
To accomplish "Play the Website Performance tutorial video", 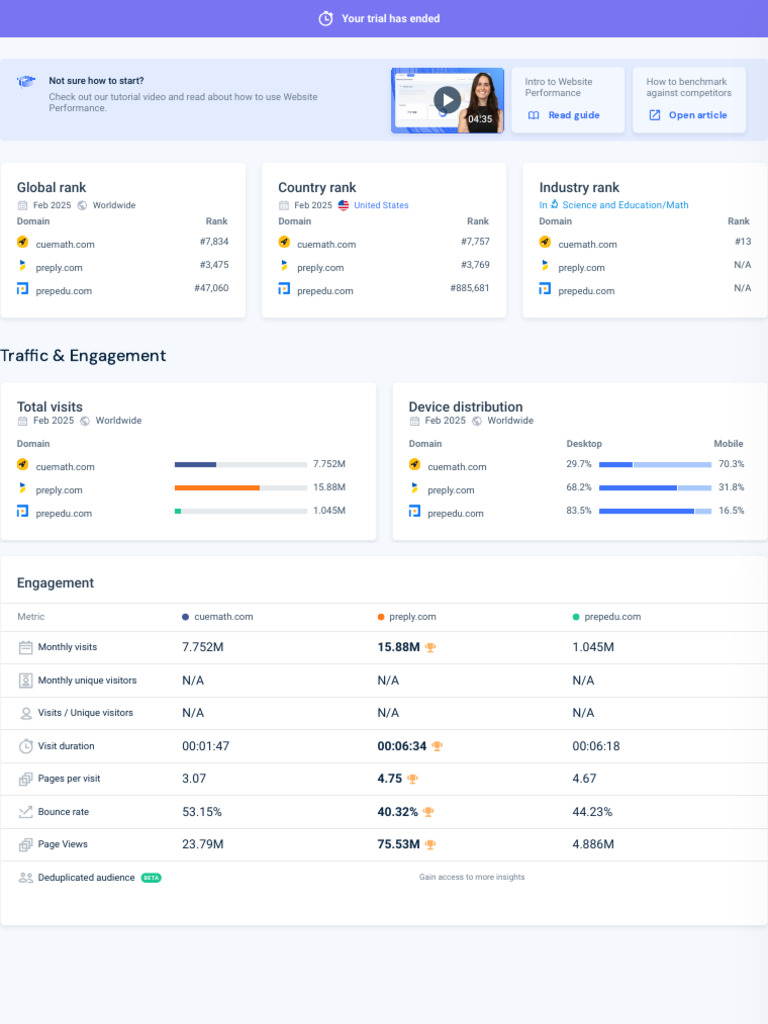I will pos(447,100).
